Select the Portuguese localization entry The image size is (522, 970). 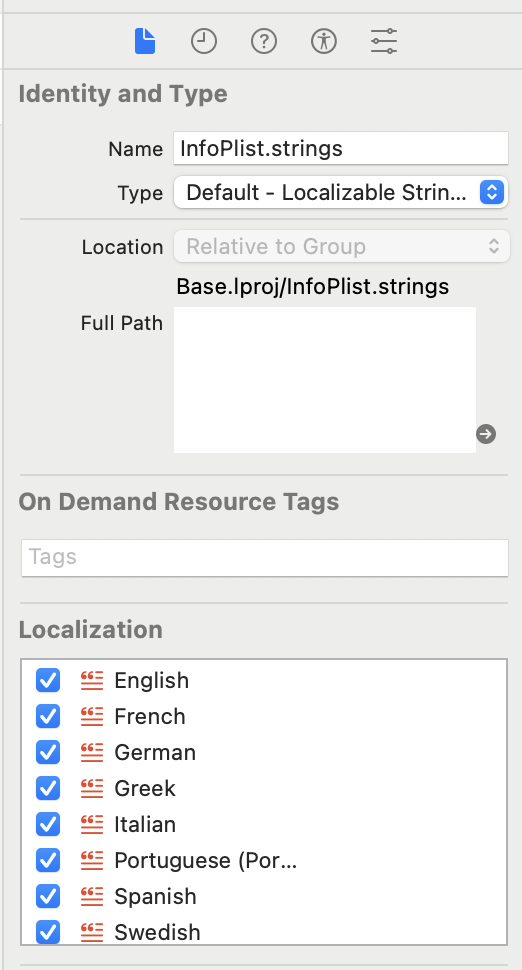click(x=264, y=860)
